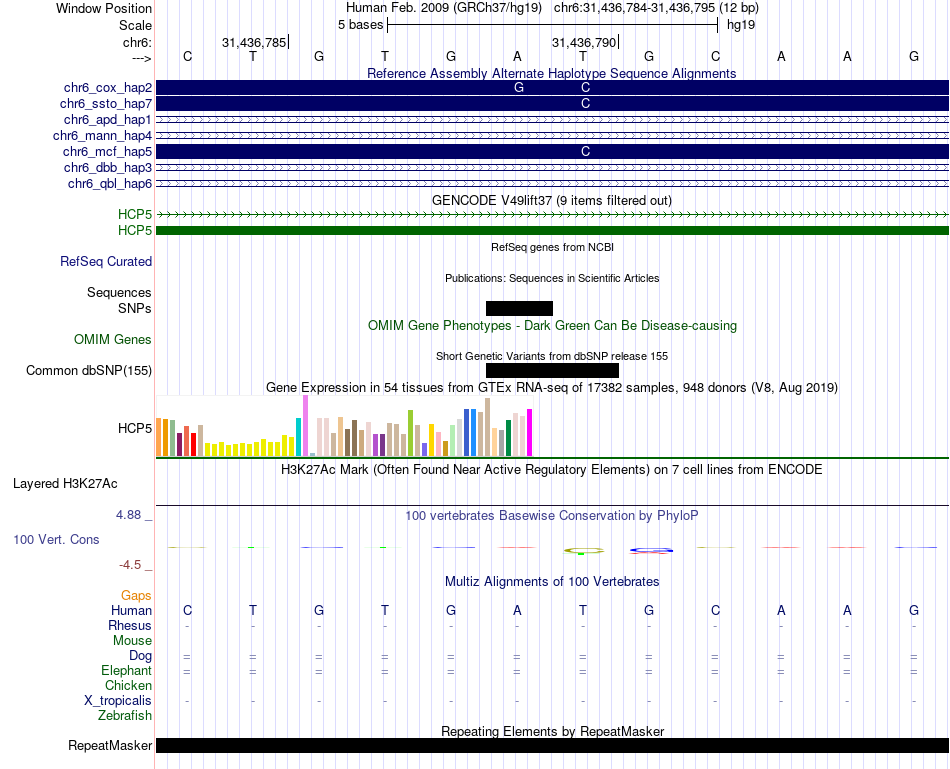Click the Gene Expression in 54 tissues title
Viewport: 950px width, 769px height.
tap(551, 388)
